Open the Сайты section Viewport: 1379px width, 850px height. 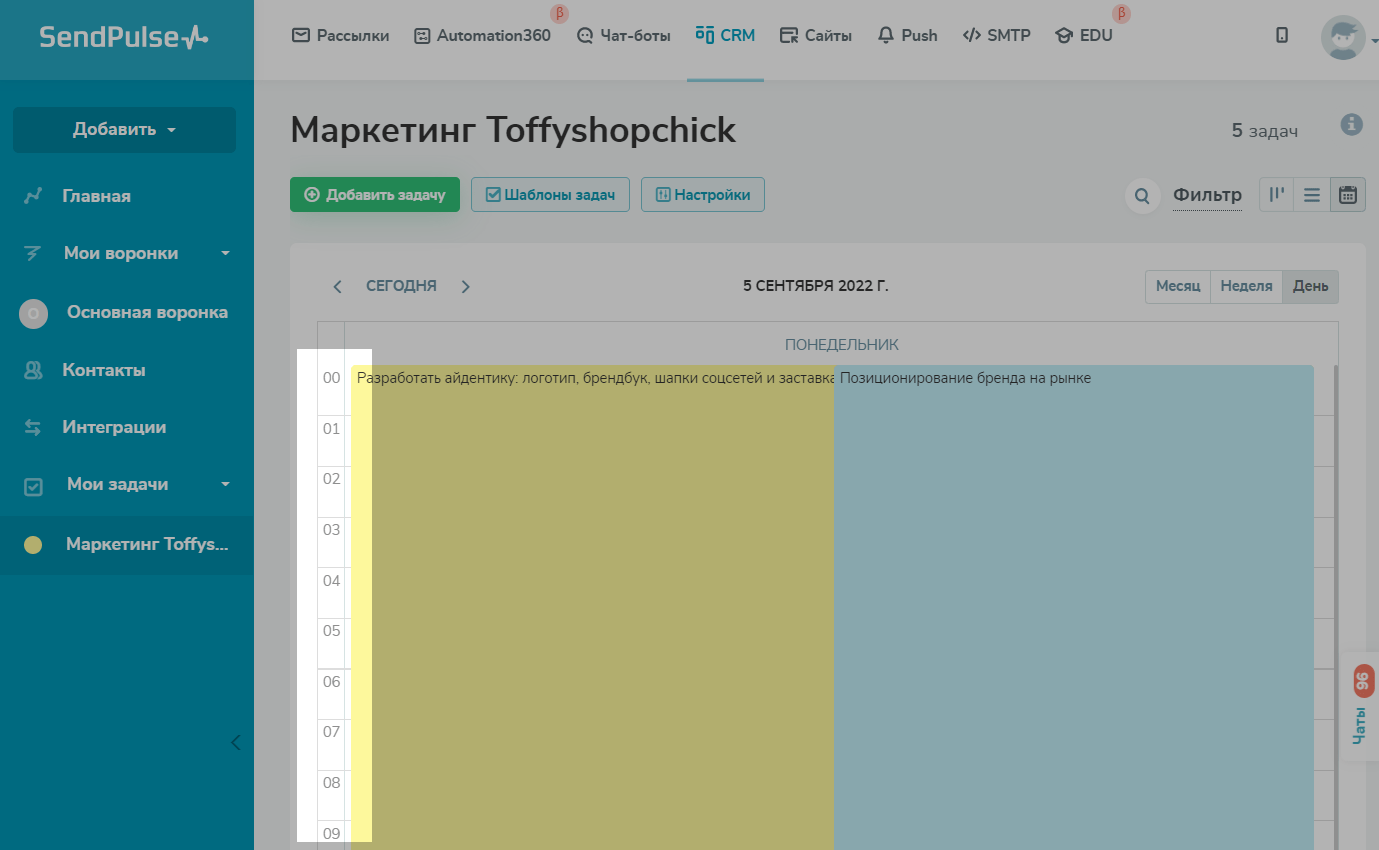(816, 35)
